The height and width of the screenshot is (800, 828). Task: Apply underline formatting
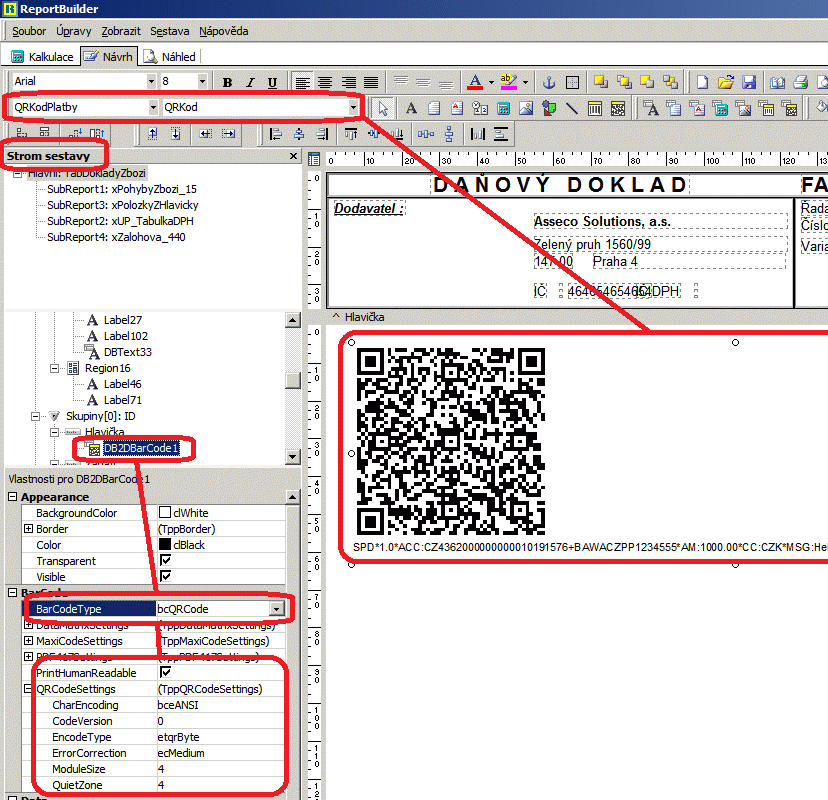point(272,82)
